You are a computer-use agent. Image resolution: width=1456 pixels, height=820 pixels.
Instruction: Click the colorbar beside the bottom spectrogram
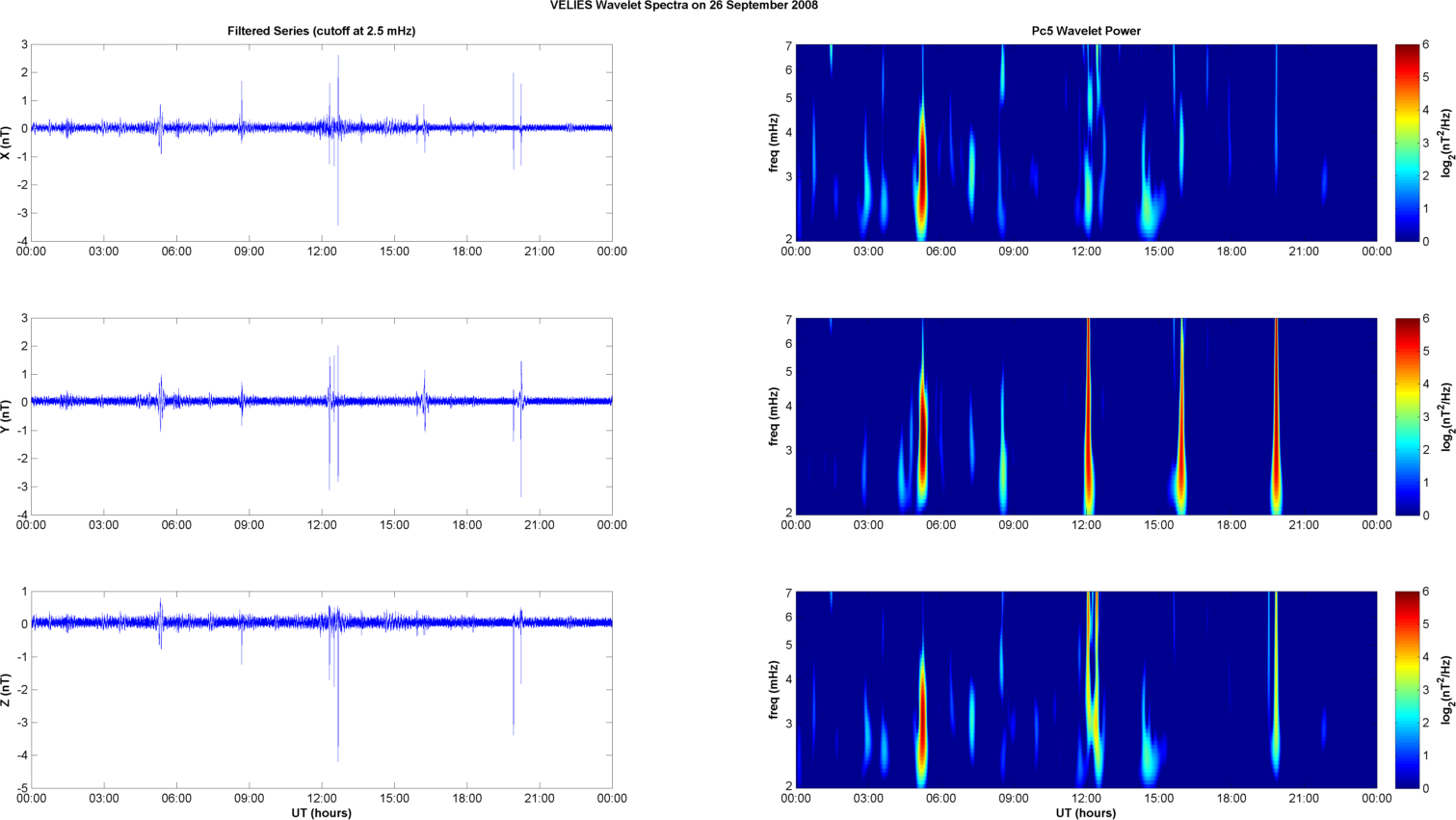[x=1407, y=690]
